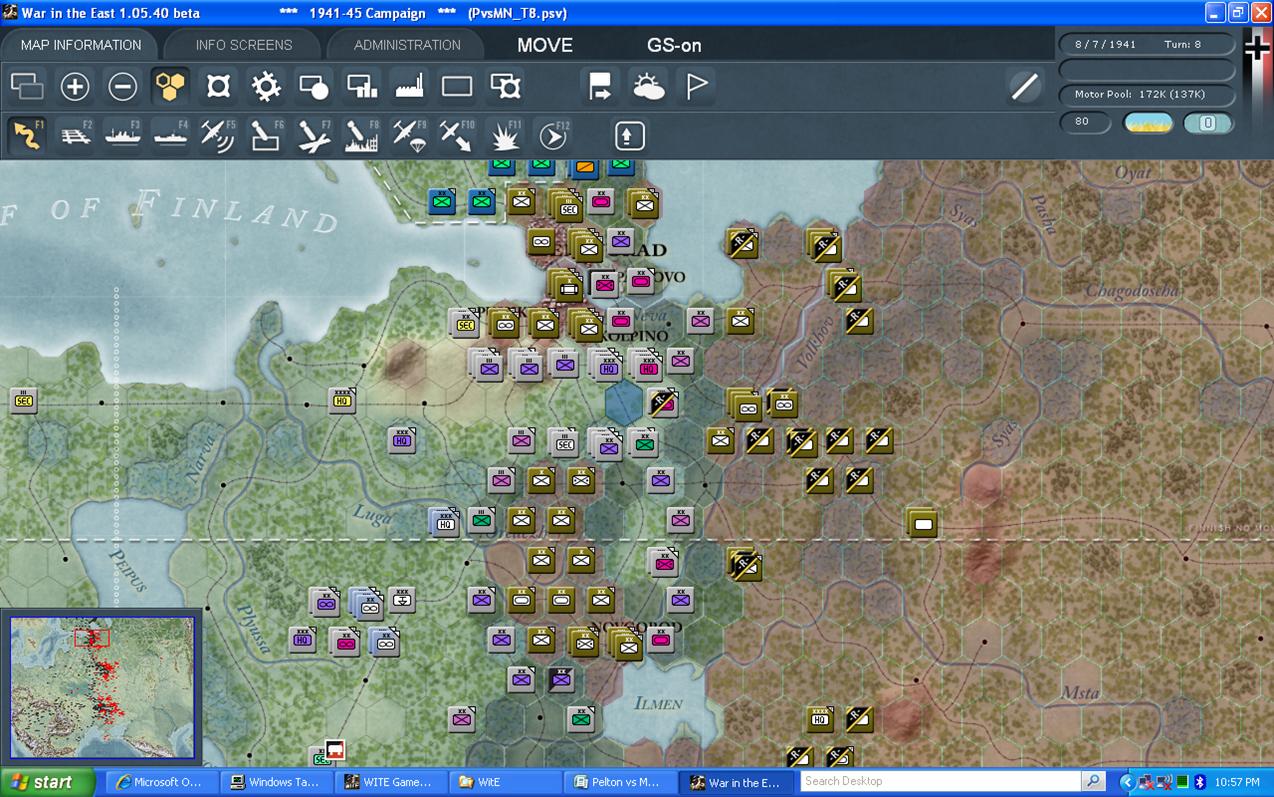Select the F10 air transfer mode icon
The image size is (1274, 797).
coord(457,135)
